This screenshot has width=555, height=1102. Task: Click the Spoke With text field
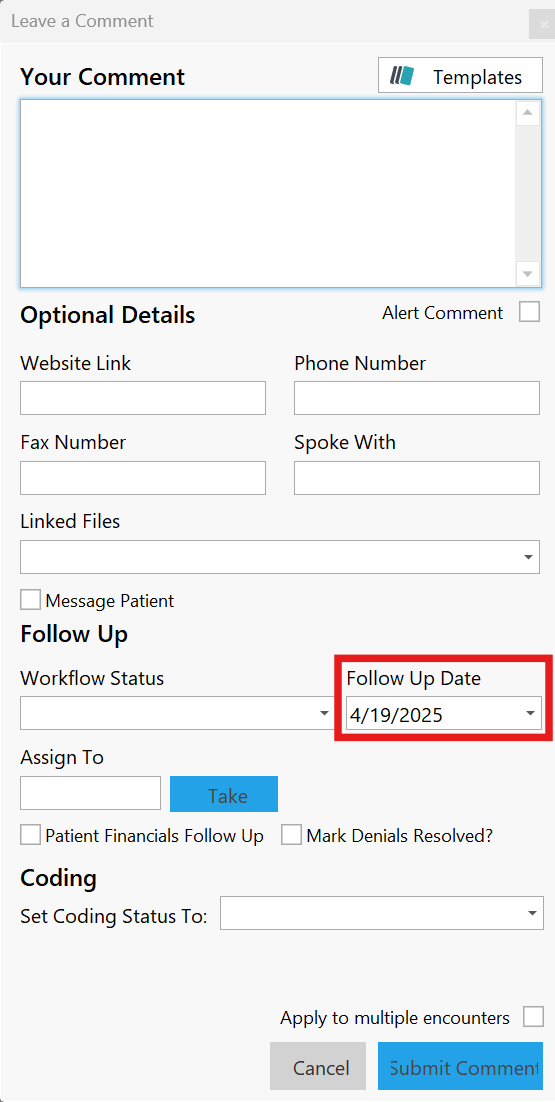417,478
